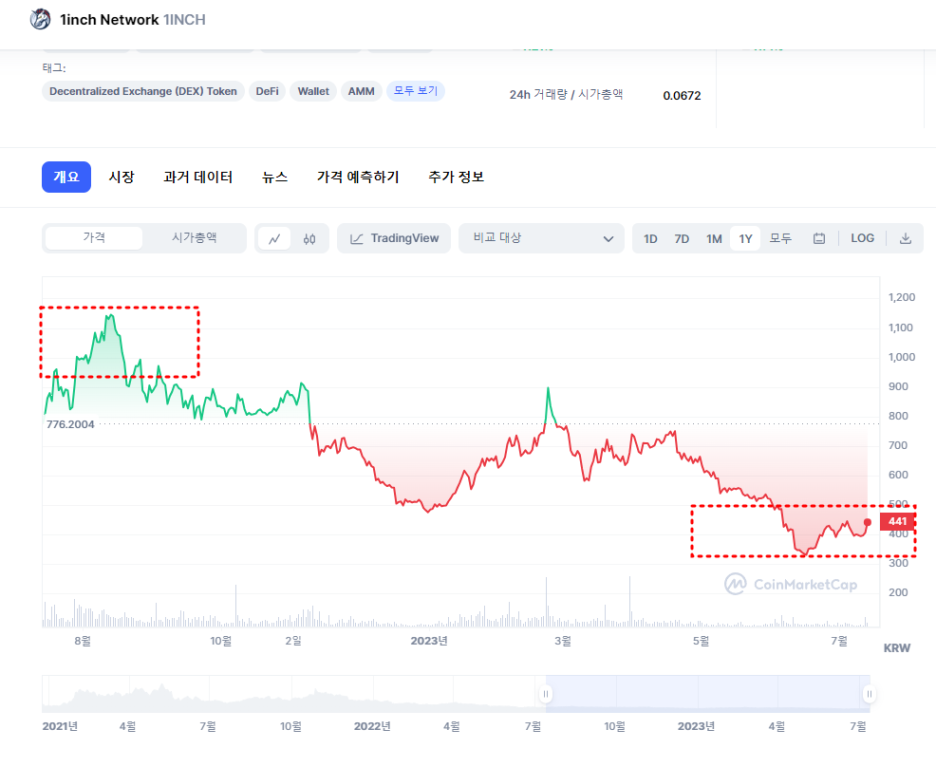Screen dimensions: 936x767
Task: Click the red endpoint dot on price line
Action: tap(867, 522)
